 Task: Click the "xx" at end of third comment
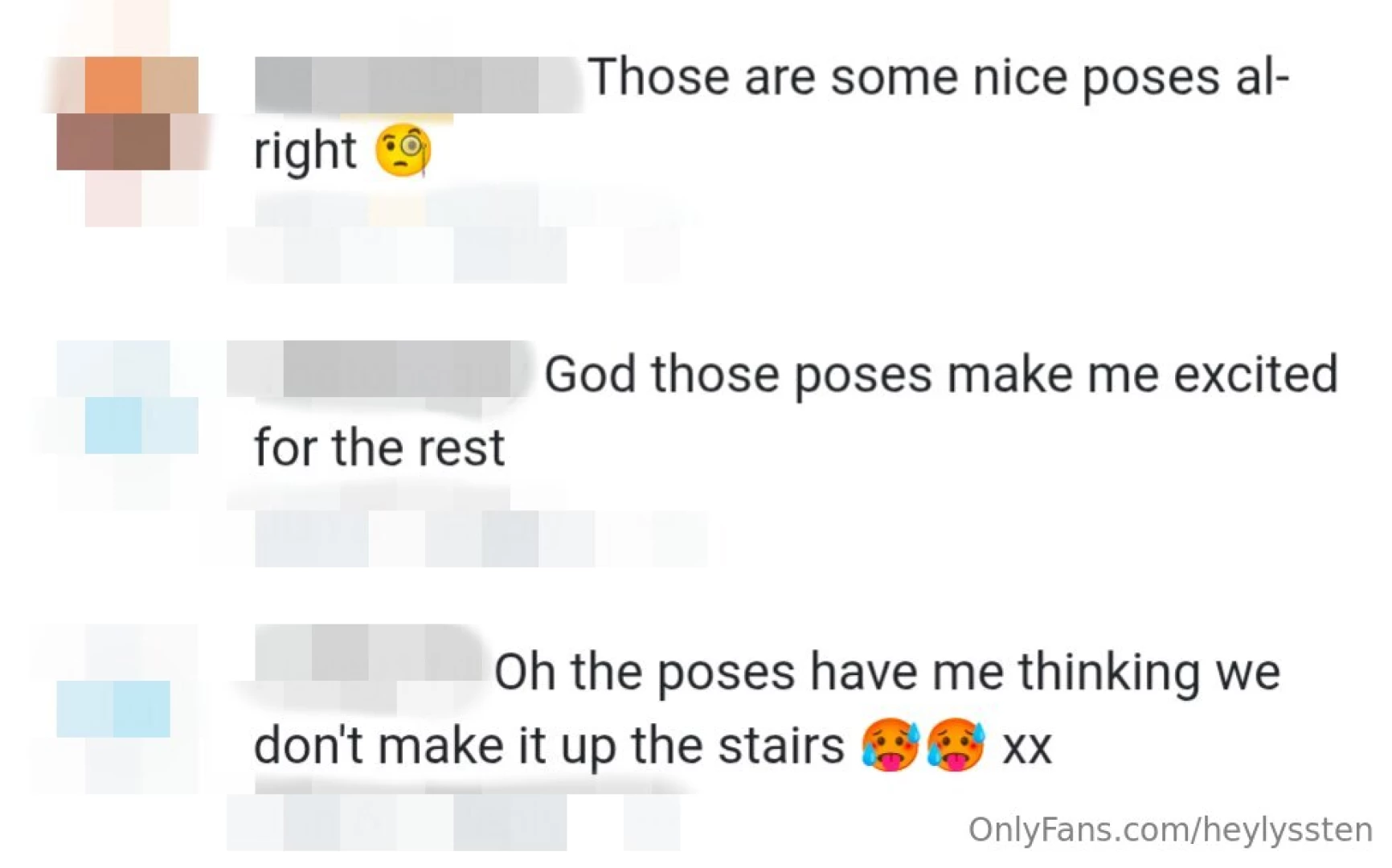coord(1026,747)
